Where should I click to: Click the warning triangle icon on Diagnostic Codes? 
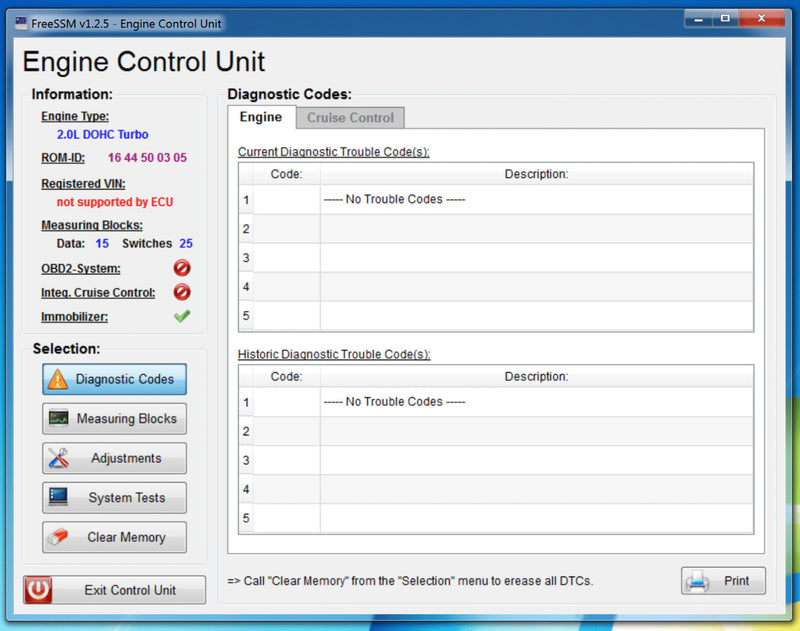(x=58, y=379)
